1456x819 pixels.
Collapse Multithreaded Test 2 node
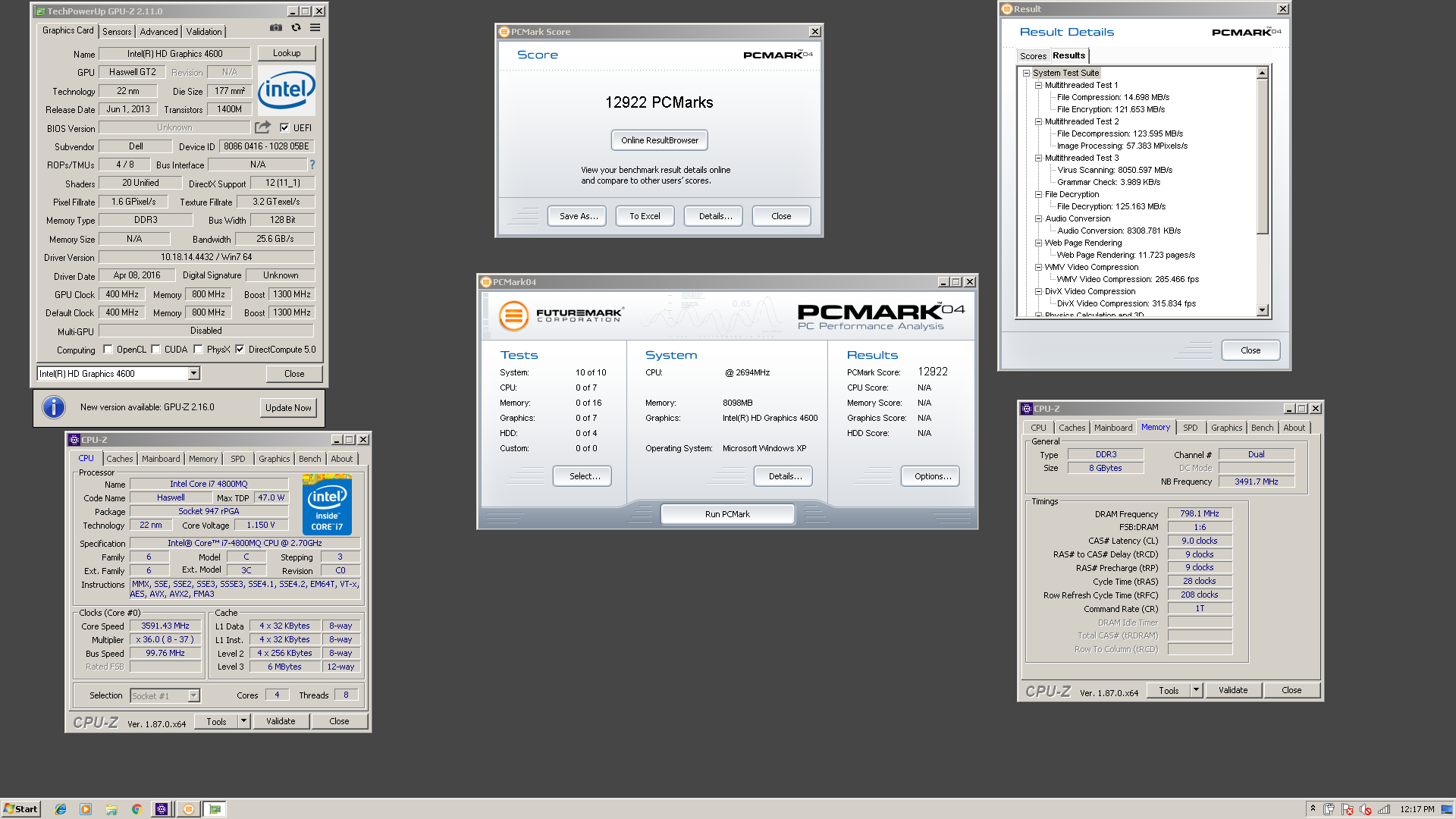pyautogui.click(x=1038, y=121)
